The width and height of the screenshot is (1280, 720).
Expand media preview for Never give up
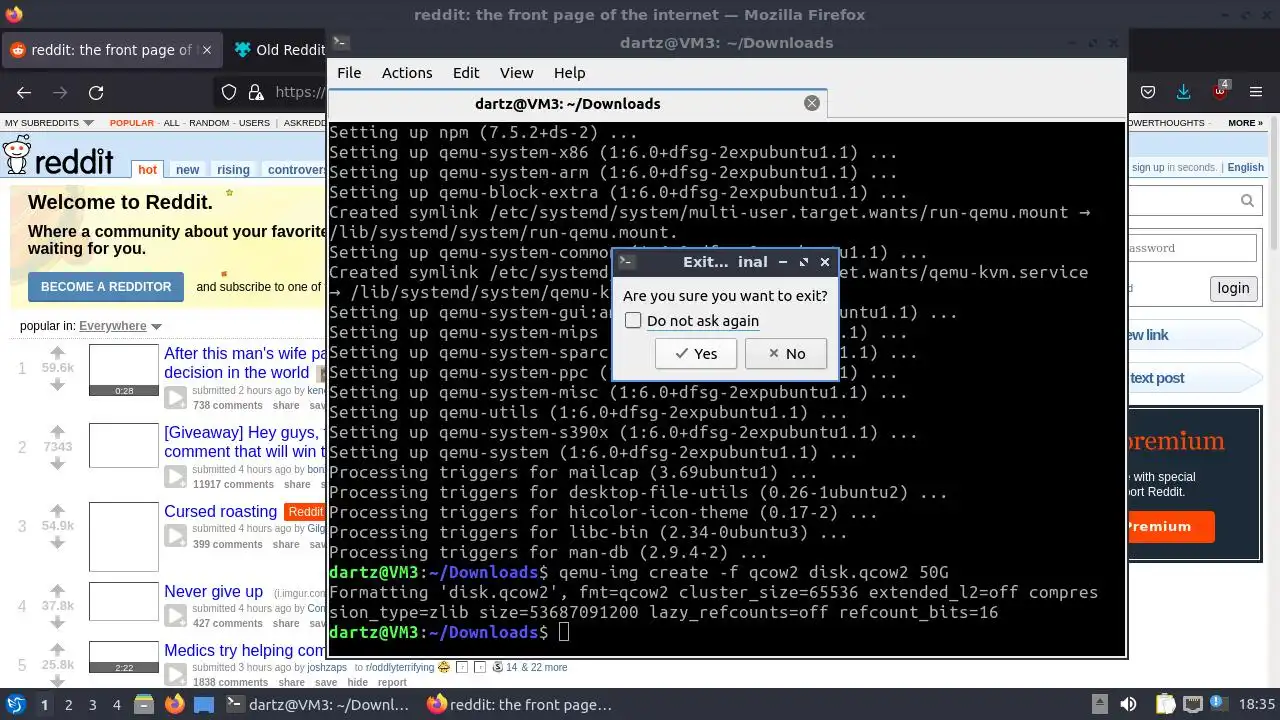click(175, 615)
